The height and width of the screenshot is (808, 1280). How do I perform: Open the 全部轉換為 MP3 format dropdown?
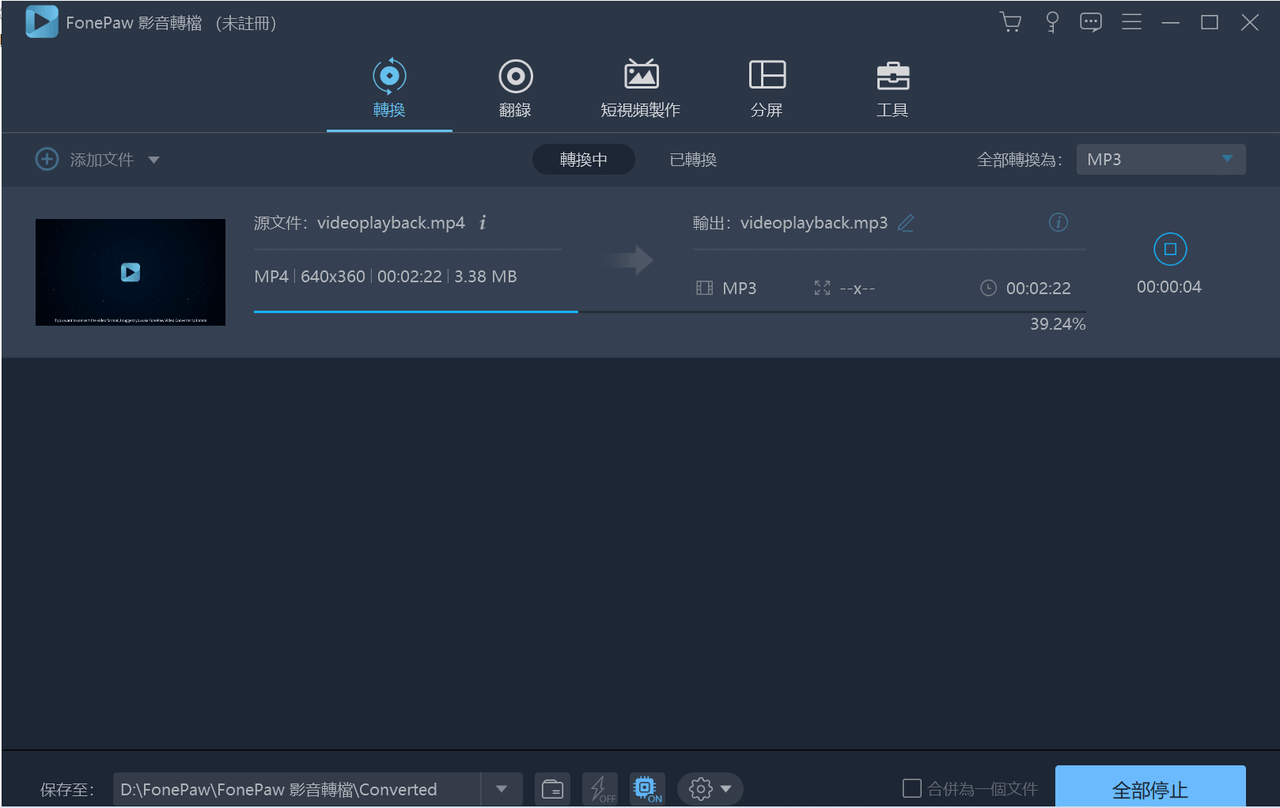(x=1161, y=159)
